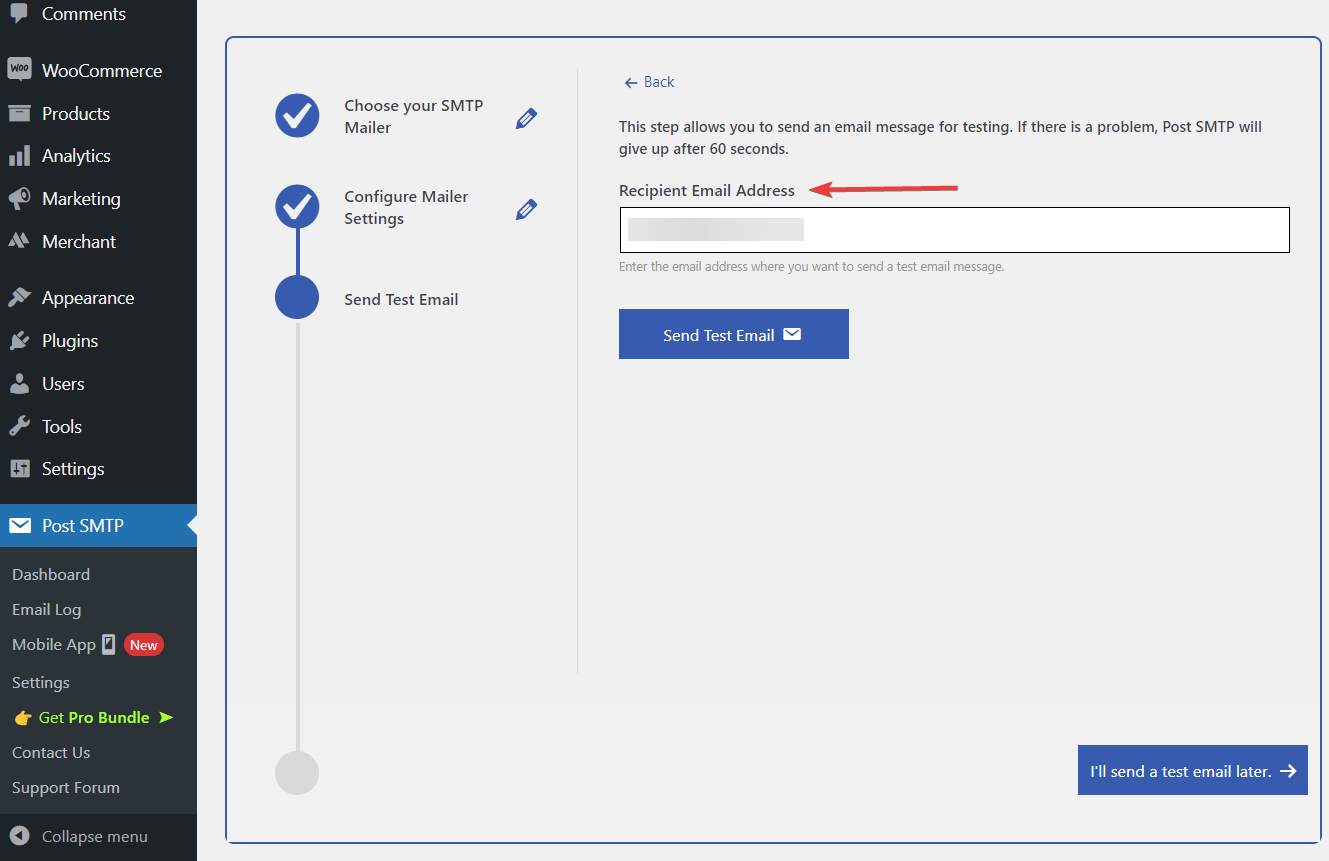Click the Post SMTP envelope icon
The height and width of the screenshot is (861, 1329).
[x=19, y=526]
